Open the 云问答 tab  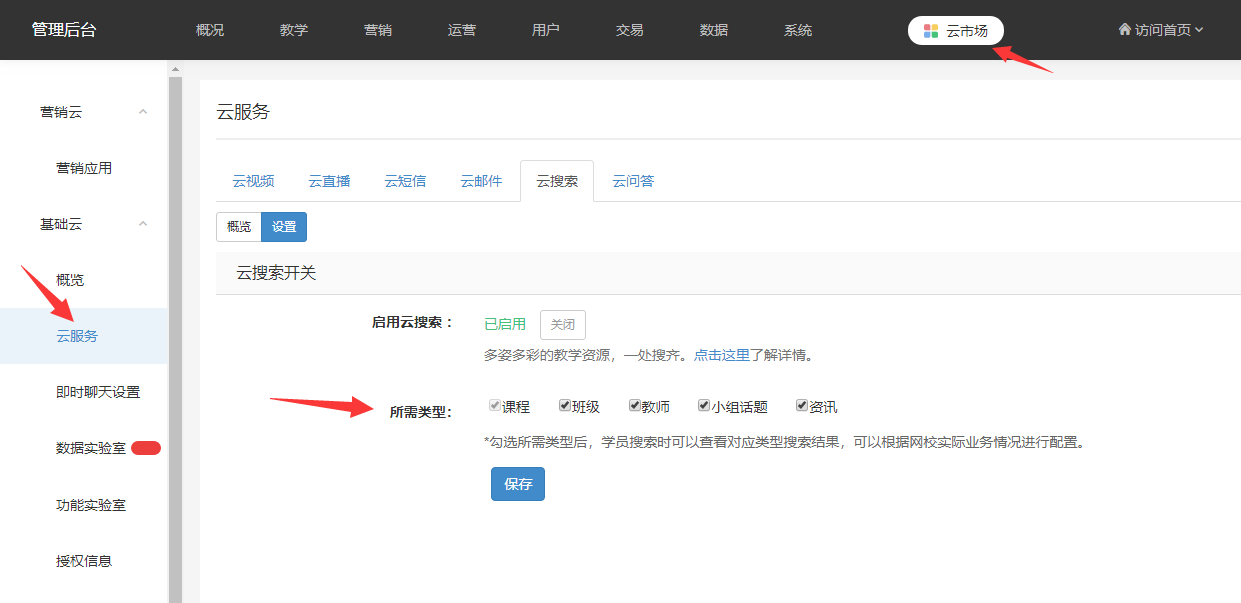click(633, 181)
